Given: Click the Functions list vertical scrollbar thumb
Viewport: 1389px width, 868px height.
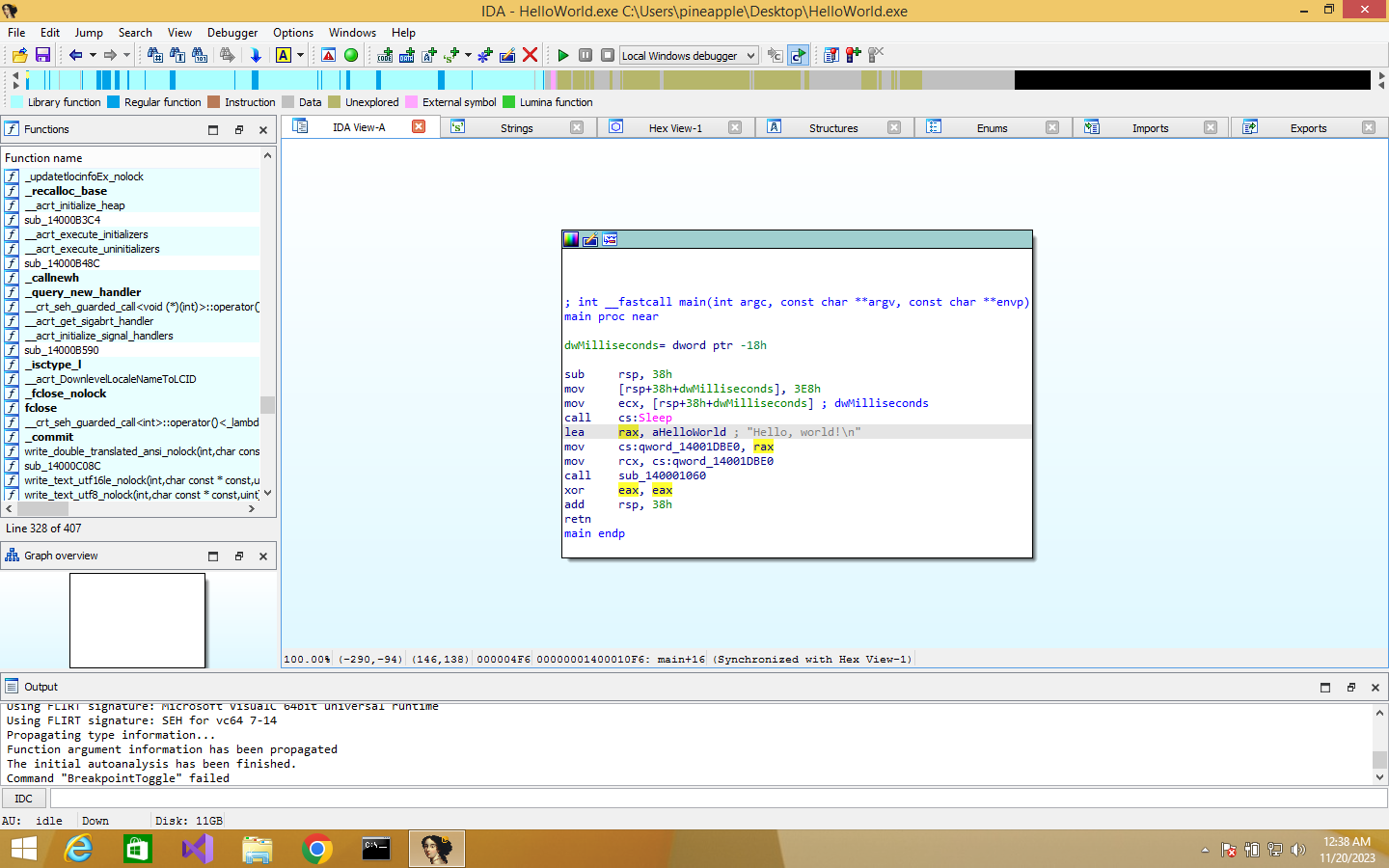Looking at the screenshot, I should (x=267, y=405).
